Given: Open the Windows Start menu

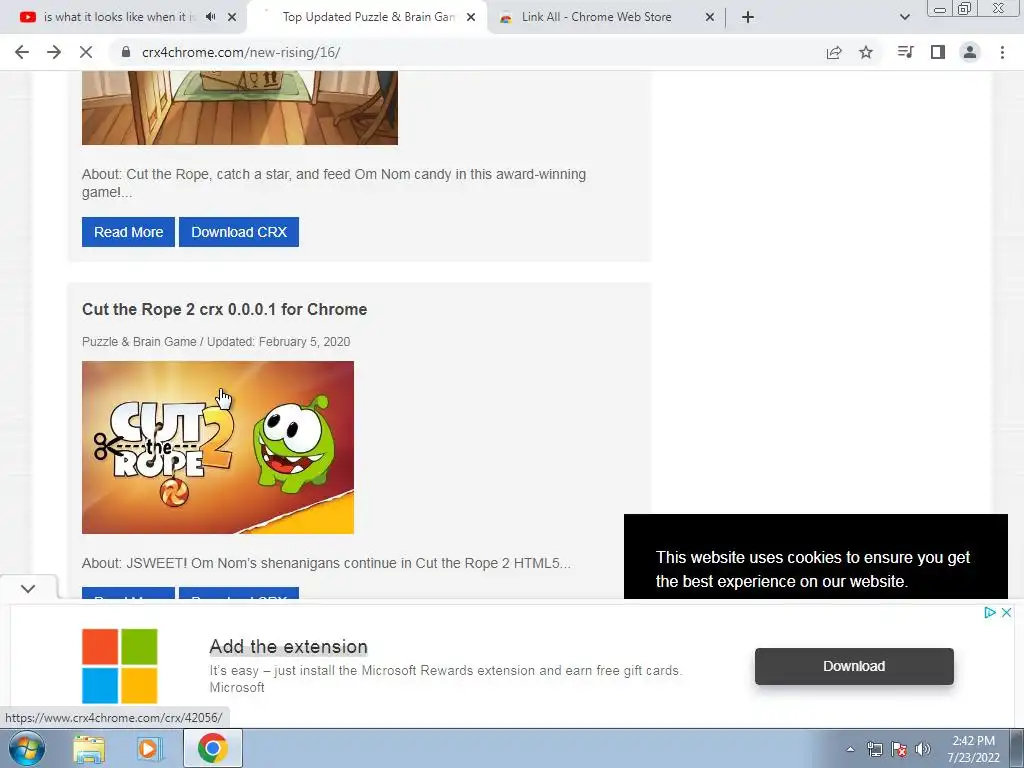Looking at the screenshot, I should click(x=26, y=748).
